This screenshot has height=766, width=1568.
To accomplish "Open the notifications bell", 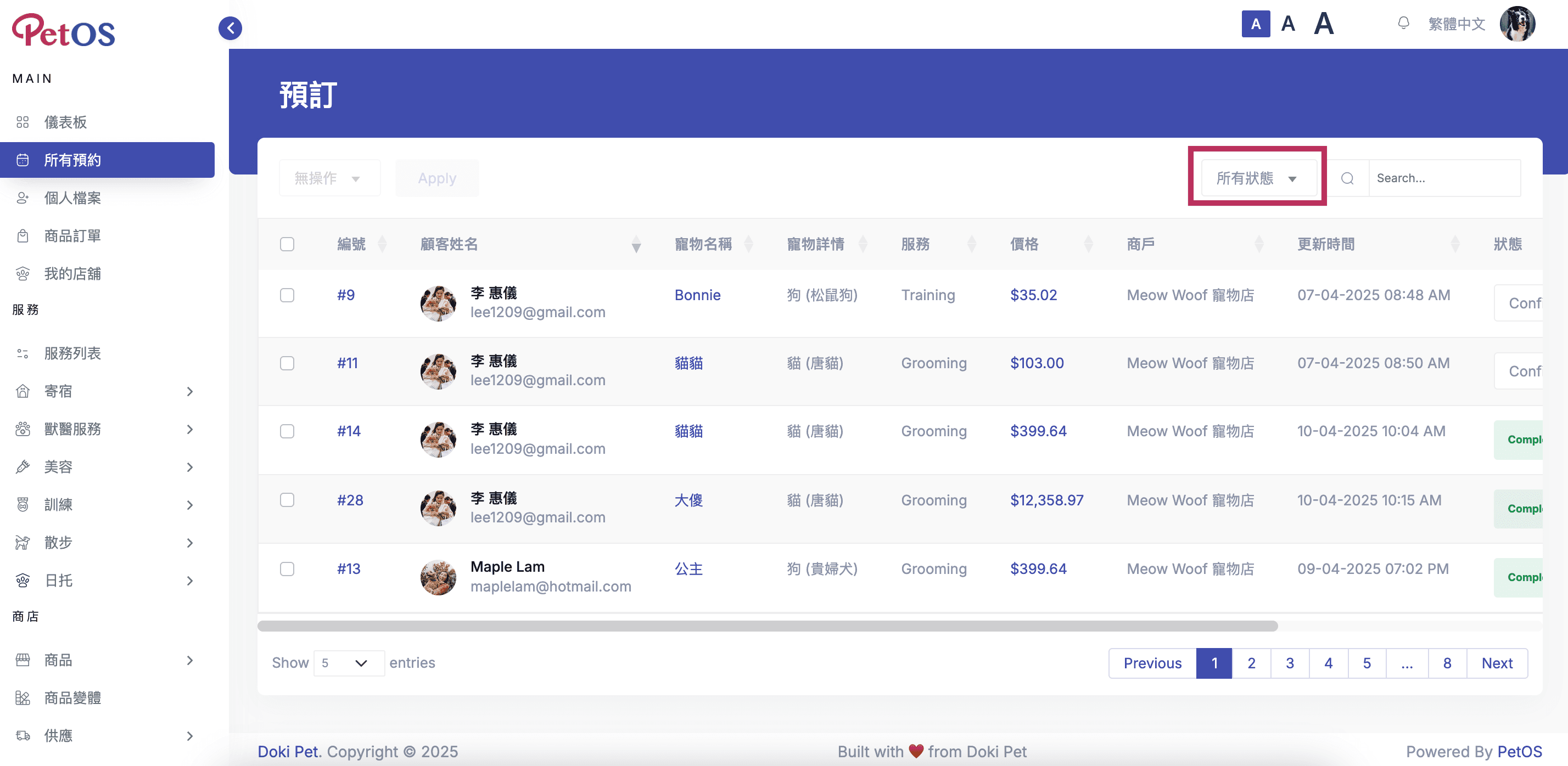I will coord(1404,24).
